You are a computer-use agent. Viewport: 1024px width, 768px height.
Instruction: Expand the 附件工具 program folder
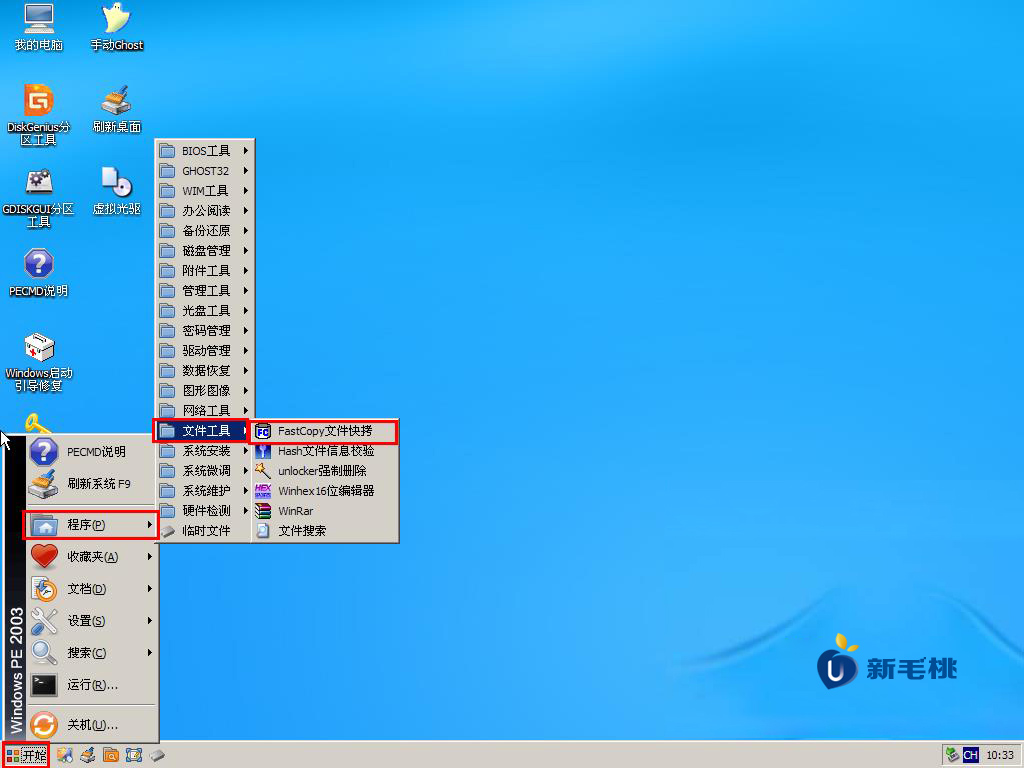tap(204, 271)
